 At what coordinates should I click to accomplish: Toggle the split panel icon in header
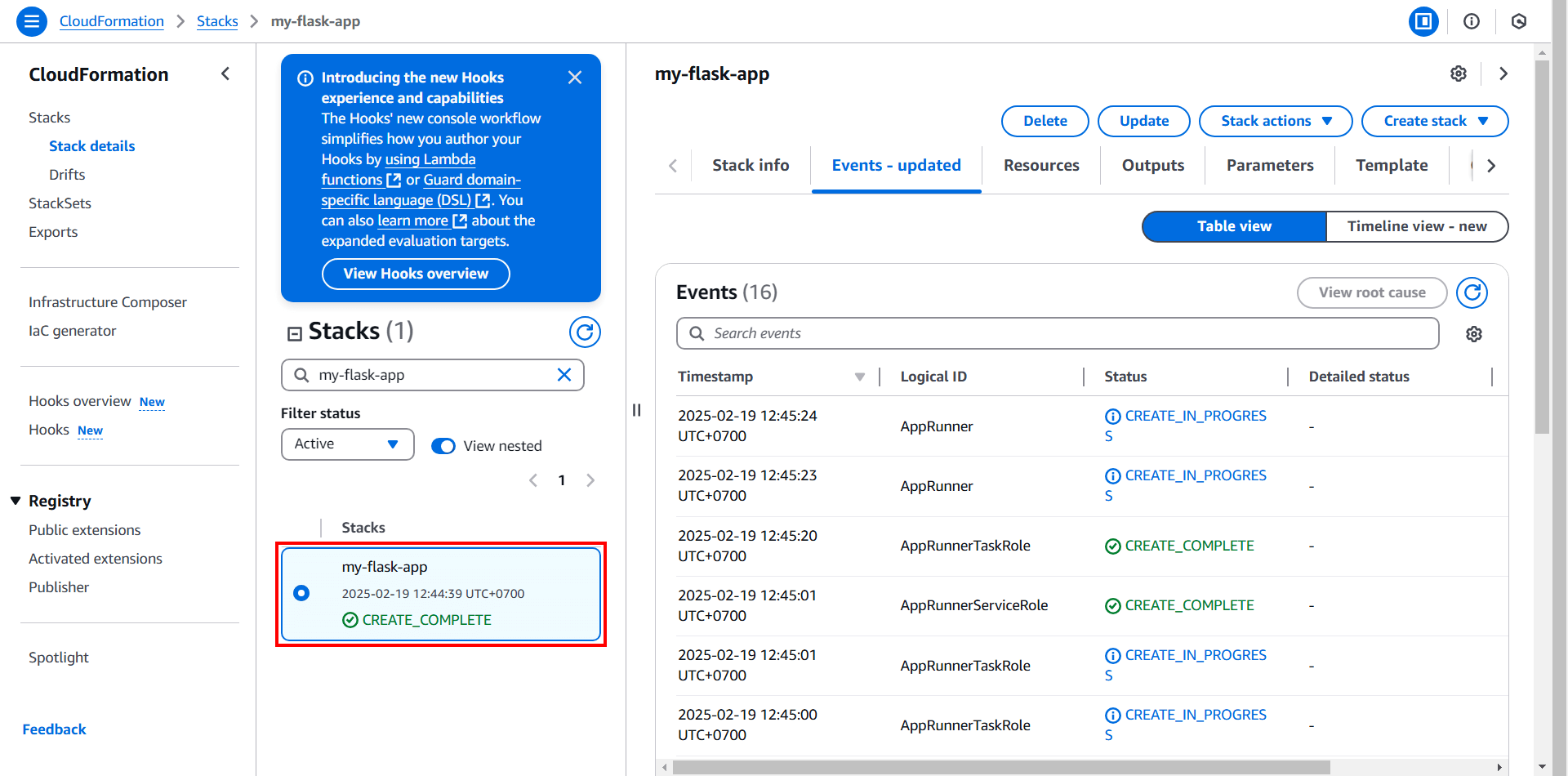coord(1423,21)
